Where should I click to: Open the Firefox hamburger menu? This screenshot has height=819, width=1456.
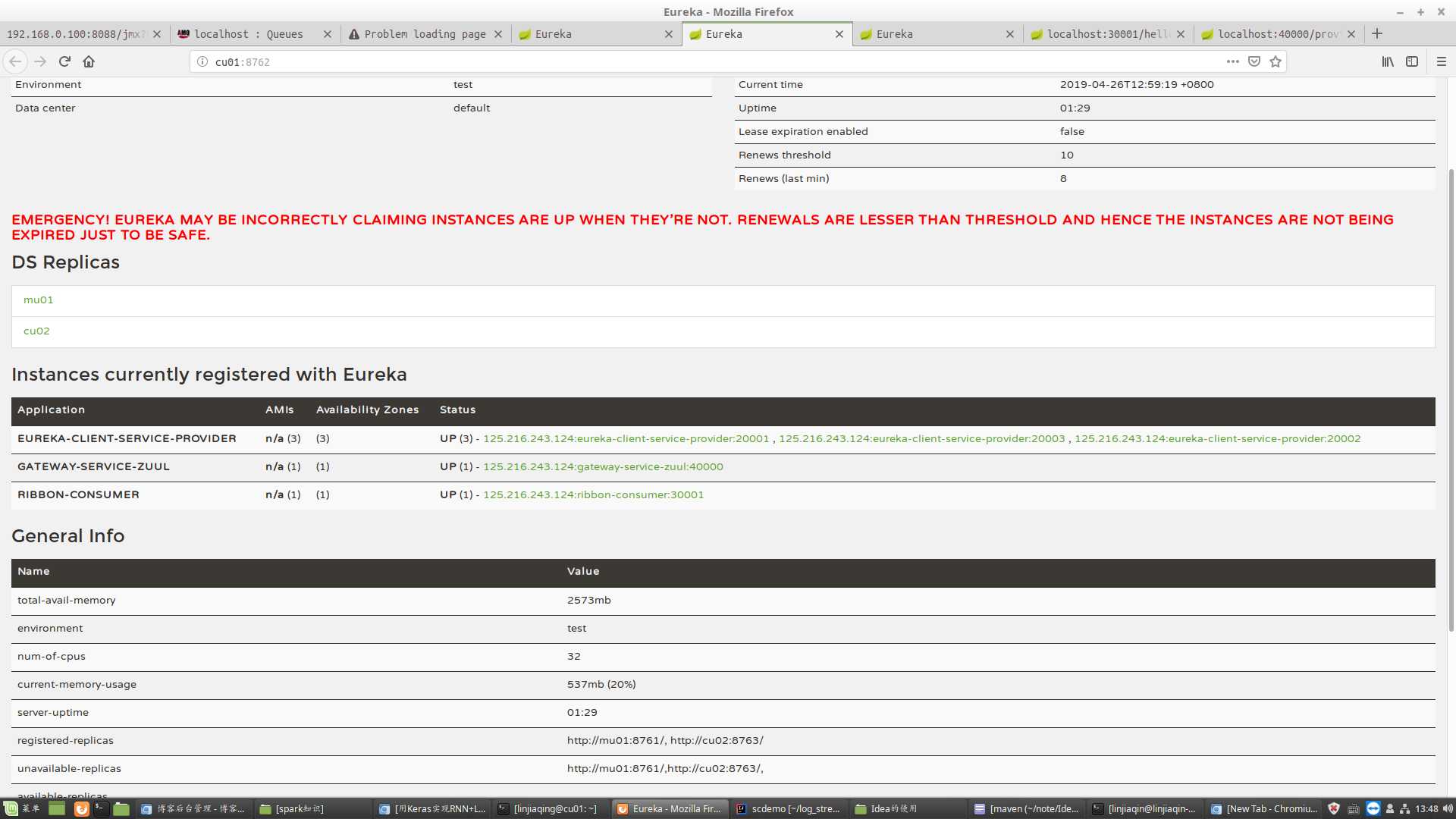(x=1442, y=61)
